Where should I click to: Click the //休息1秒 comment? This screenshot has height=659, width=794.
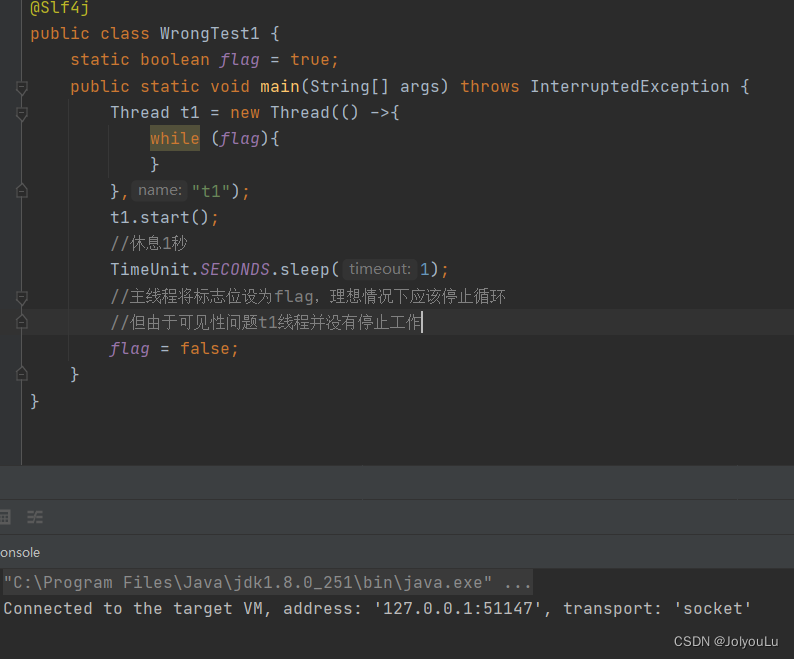149,244
